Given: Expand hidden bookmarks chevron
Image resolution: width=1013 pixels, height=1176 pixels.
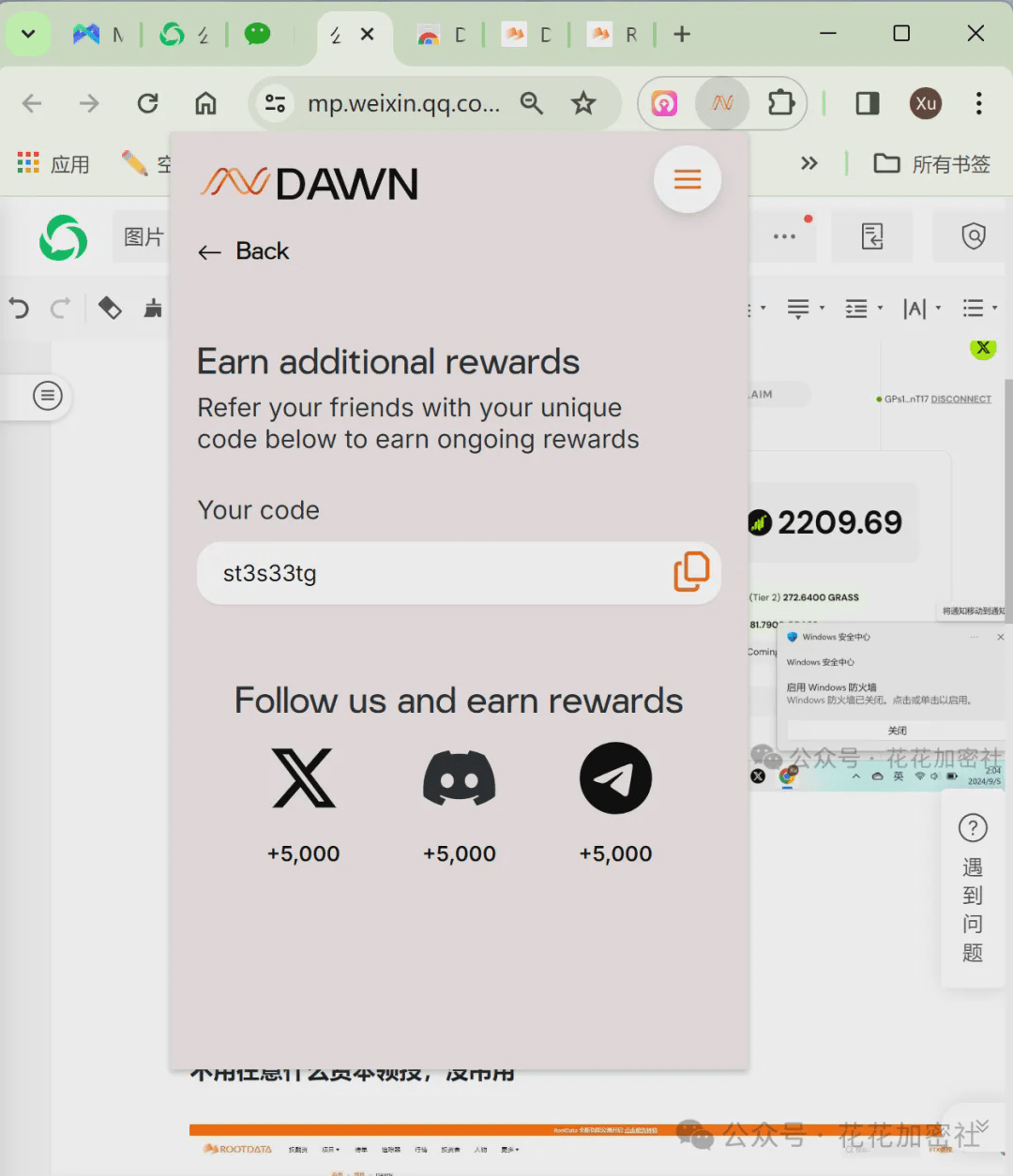Looking at the screenshot, I should coord(809,163).
